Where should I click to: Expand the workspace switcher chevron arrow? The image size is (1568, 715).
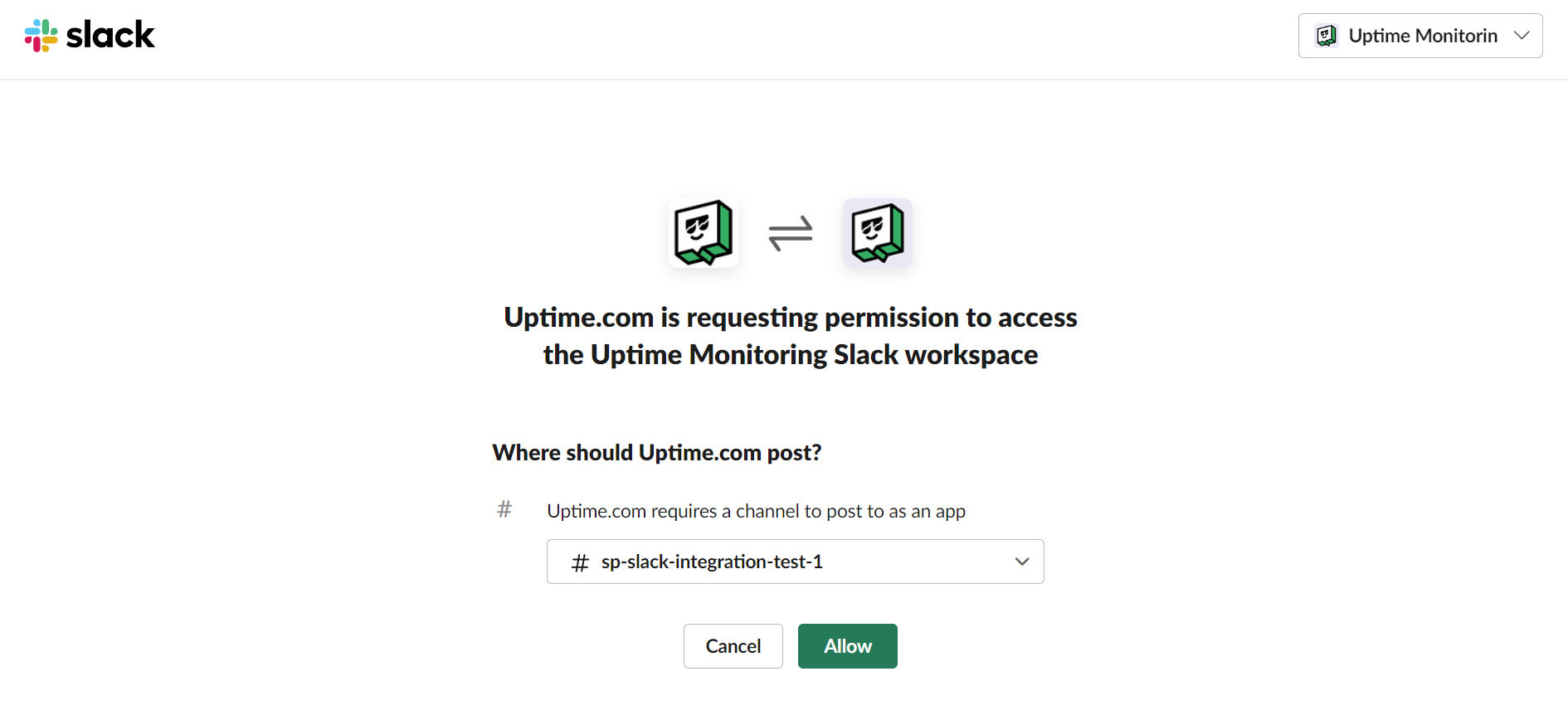pyautogui.click(x=1522, y=36)
